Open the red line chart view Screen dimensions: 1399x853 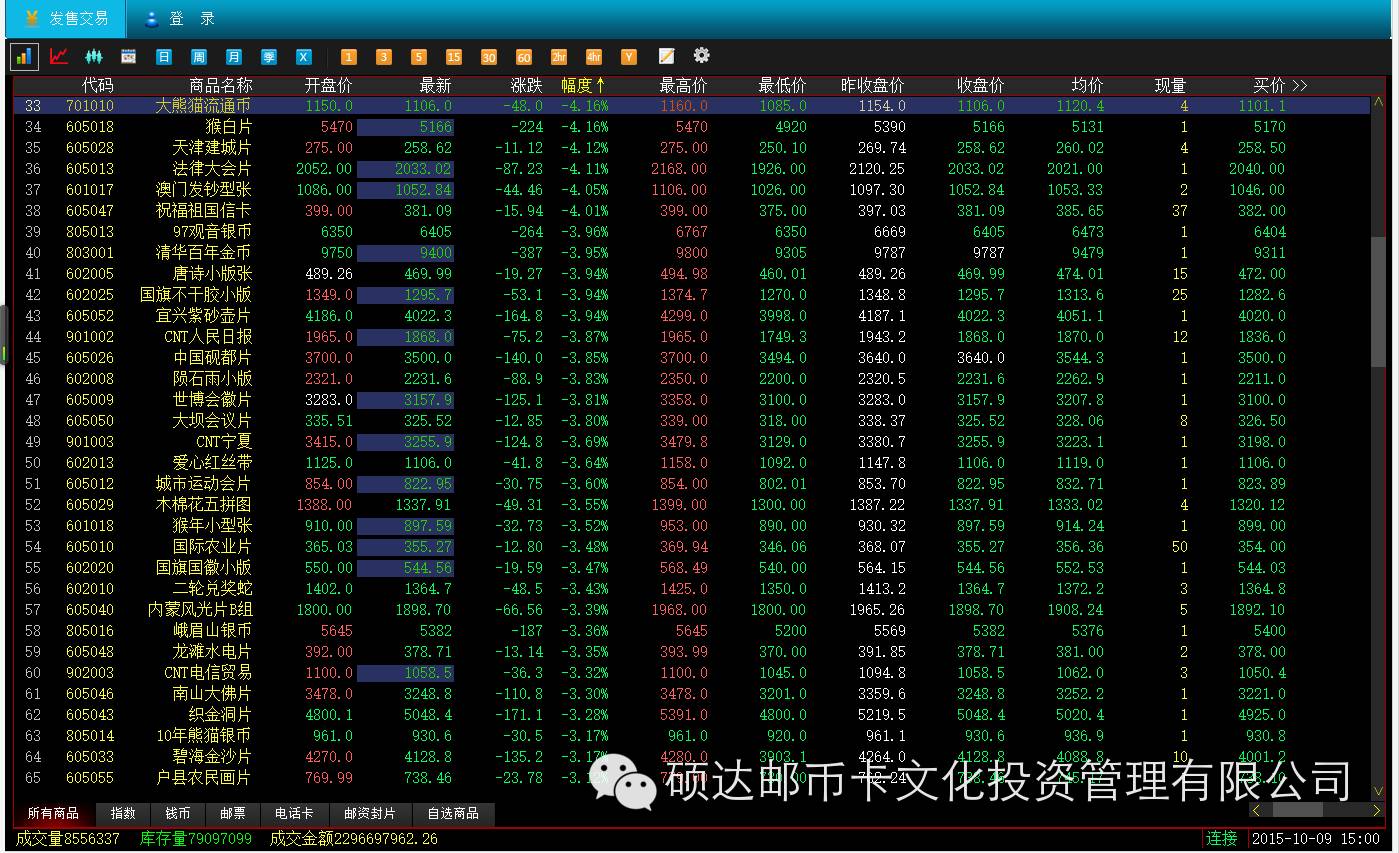59,57
